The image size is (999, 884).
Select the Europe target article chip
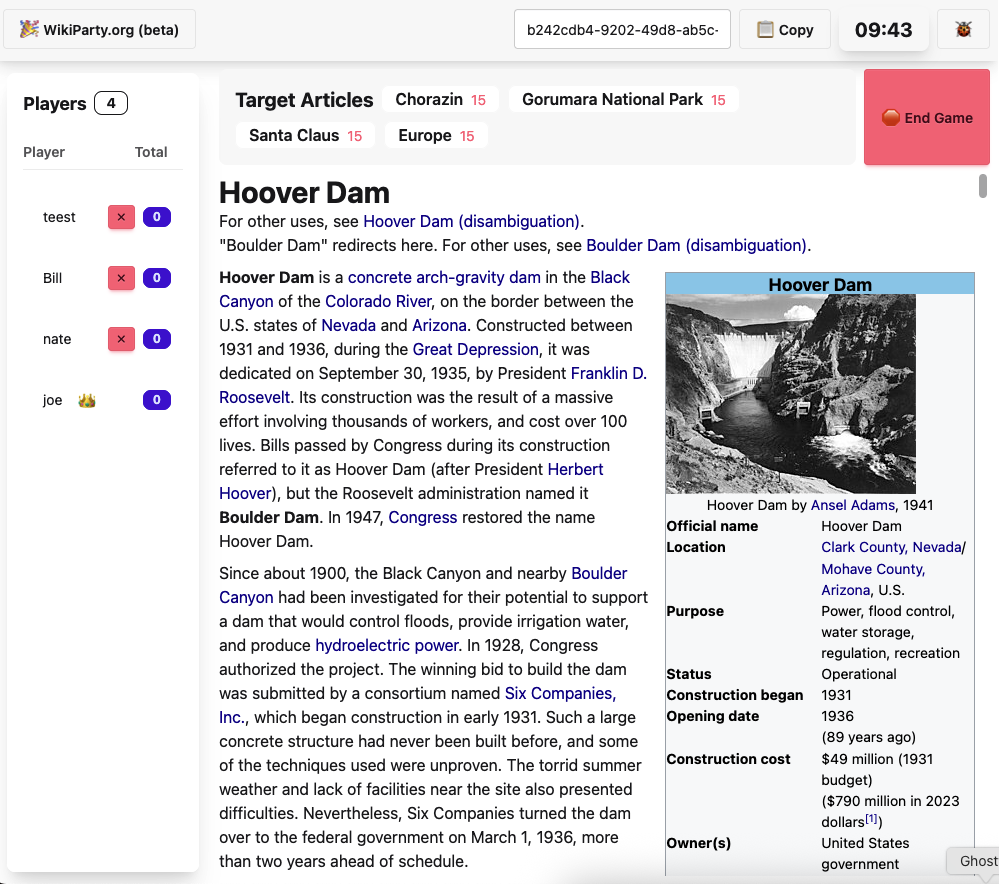point(436,134)
